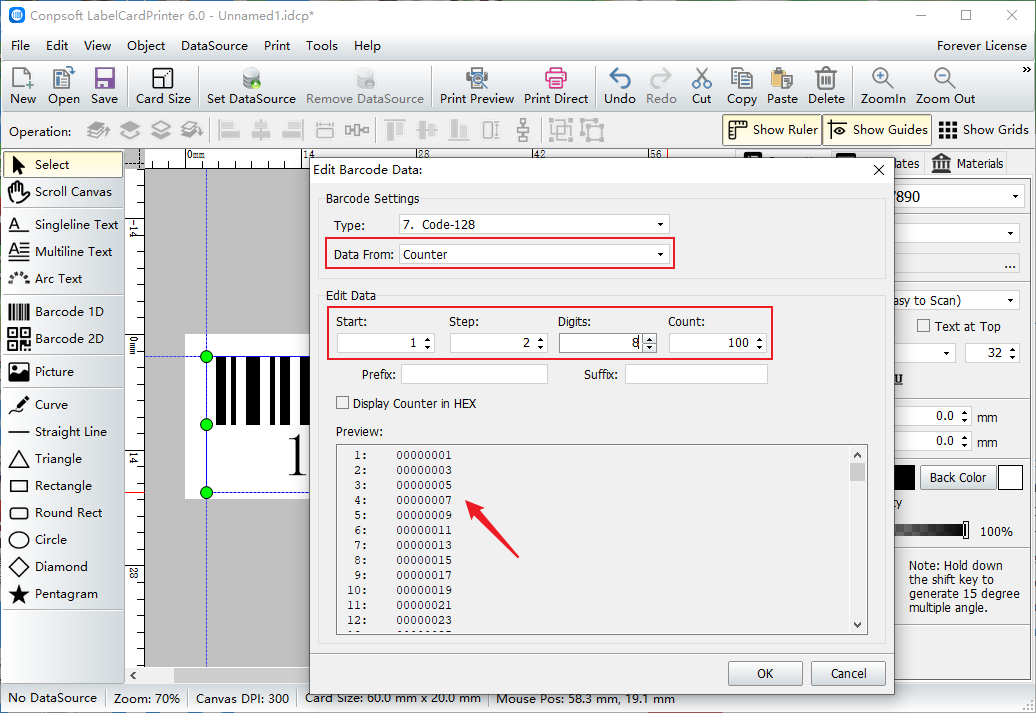Viewport: 1036px width, 713px height.
Task: Click the Back Color button
Action: point(957,477)
